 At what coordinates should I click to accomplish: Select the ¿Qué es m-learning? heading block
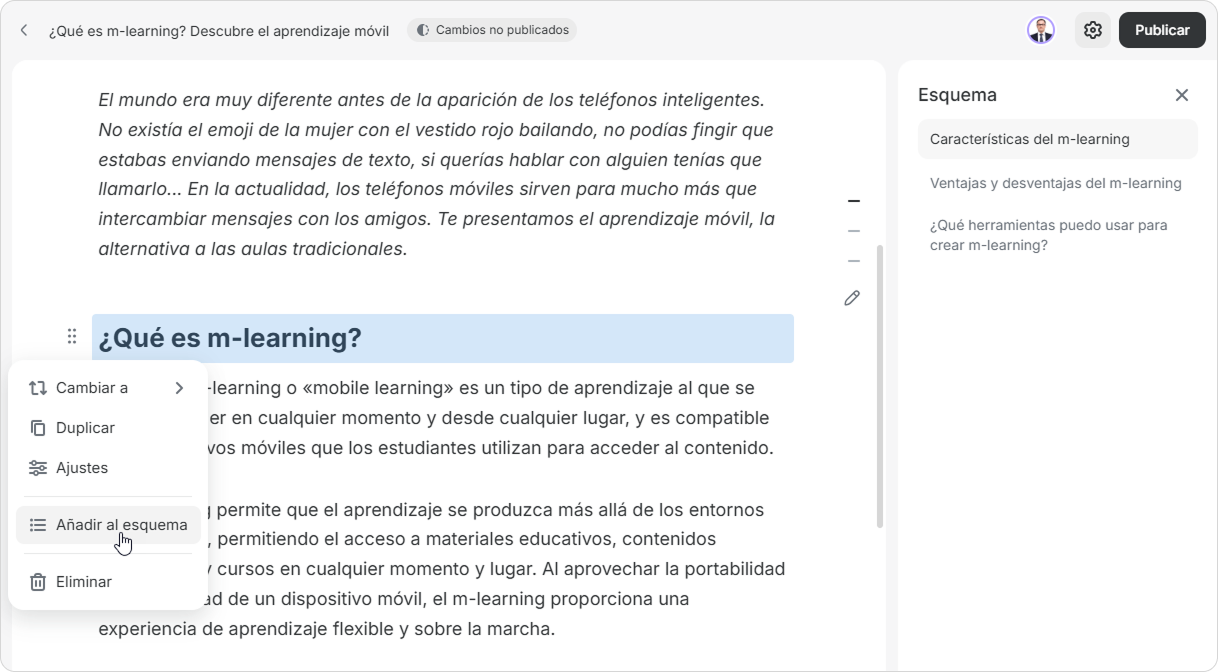pyautogui.click(x=442, y=338)
